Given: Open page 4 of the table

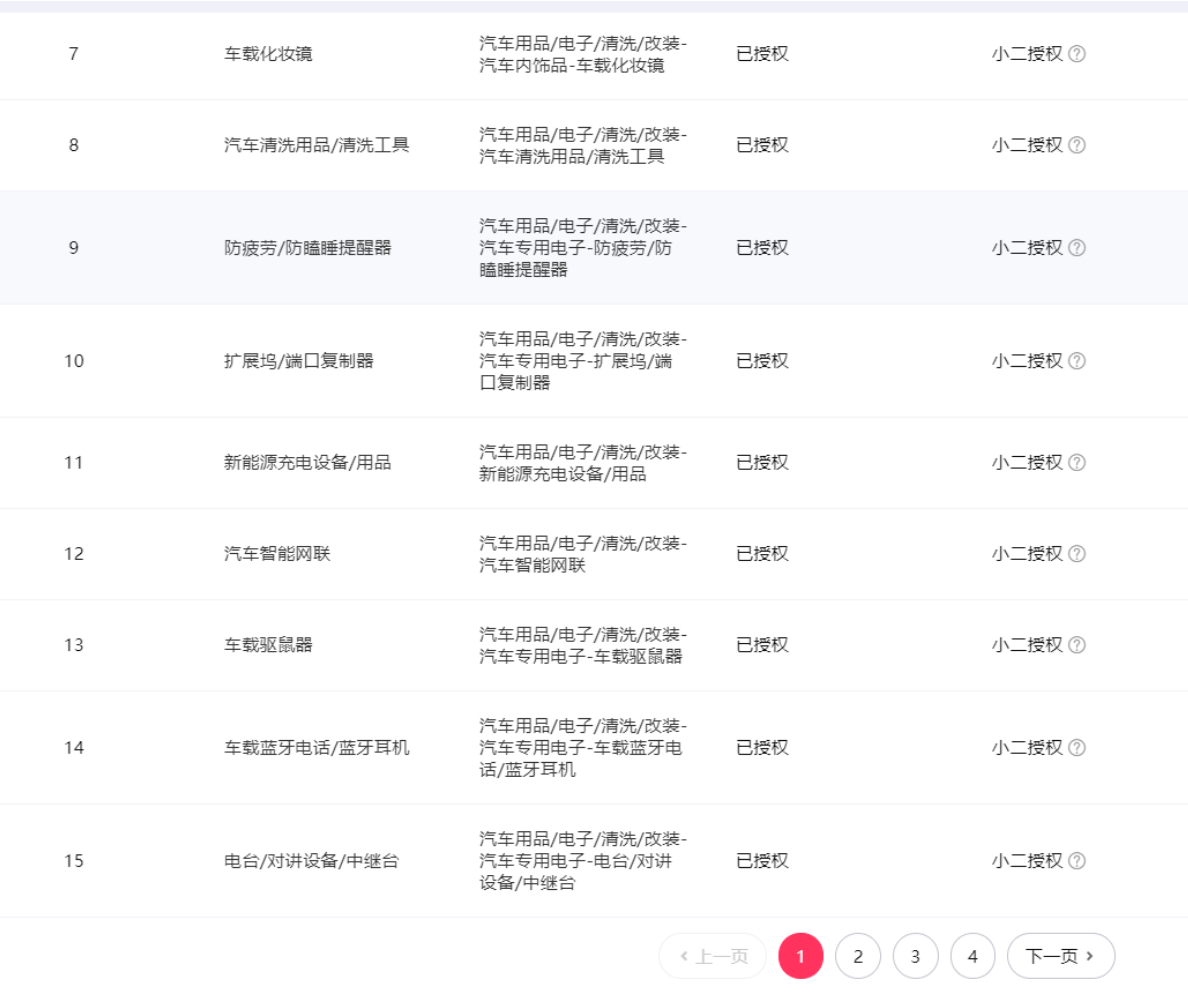Looking at the screenshot, I should coord(973,956).
